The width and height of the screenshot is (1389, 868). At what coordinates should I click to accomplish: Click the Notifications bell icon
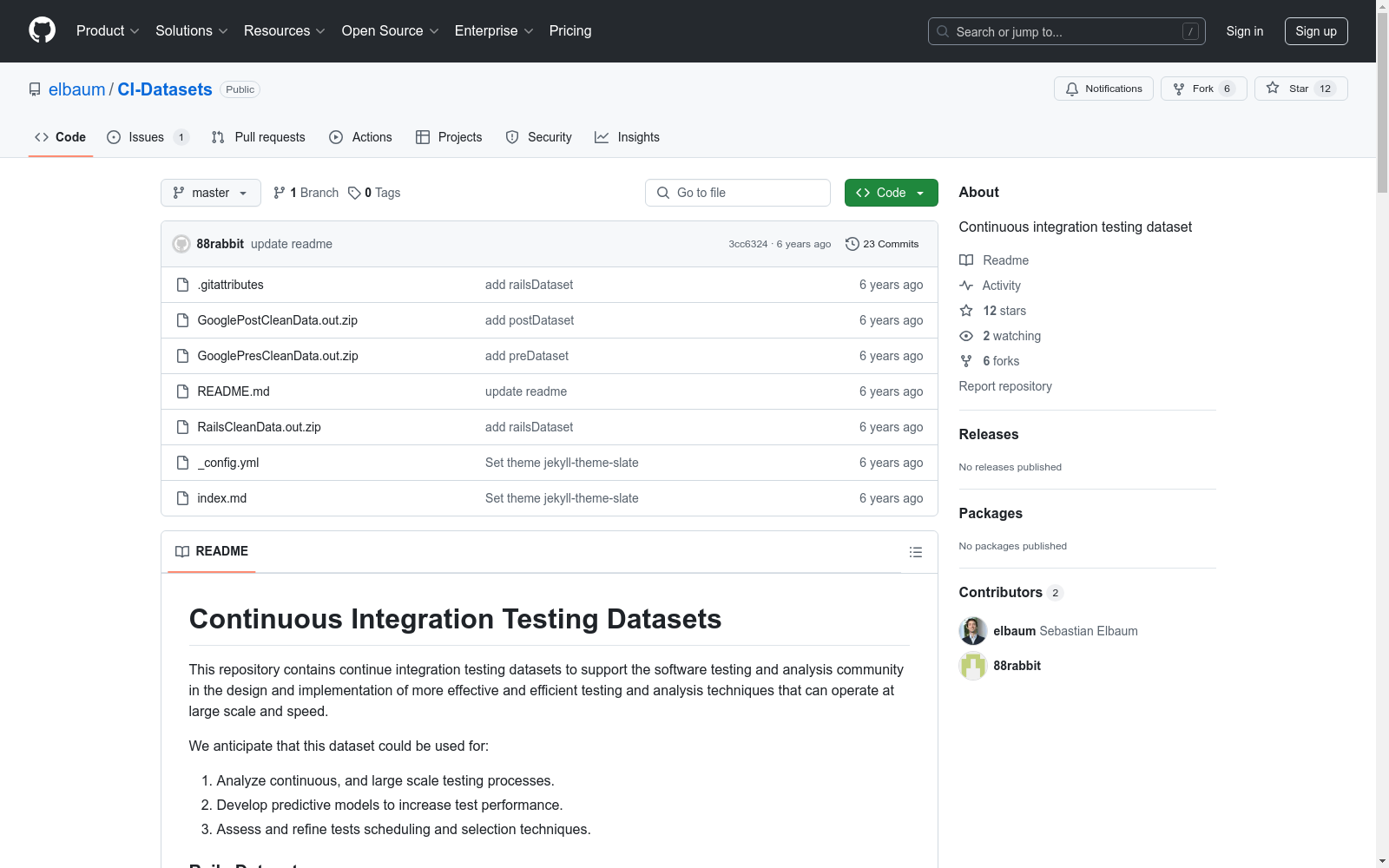pyautogui.click(x=1072, y=89)
